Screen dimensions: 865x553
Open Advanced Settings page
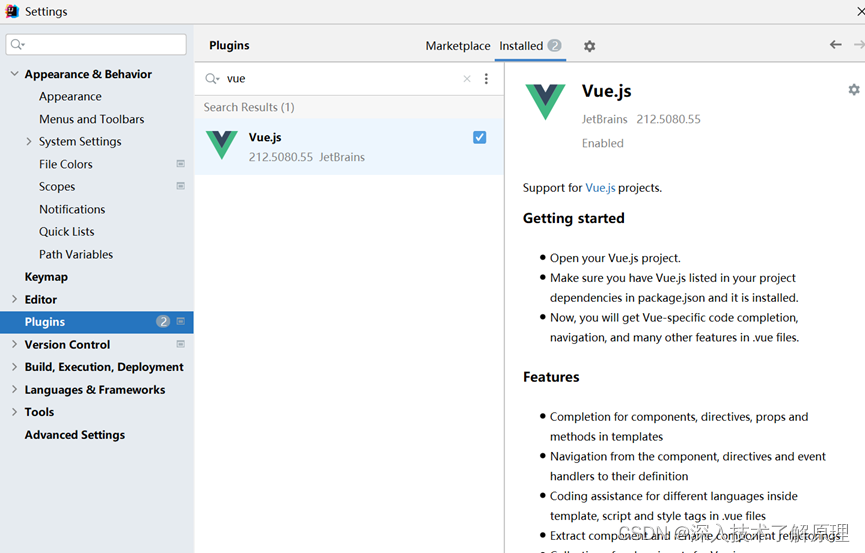click(74, 435)
